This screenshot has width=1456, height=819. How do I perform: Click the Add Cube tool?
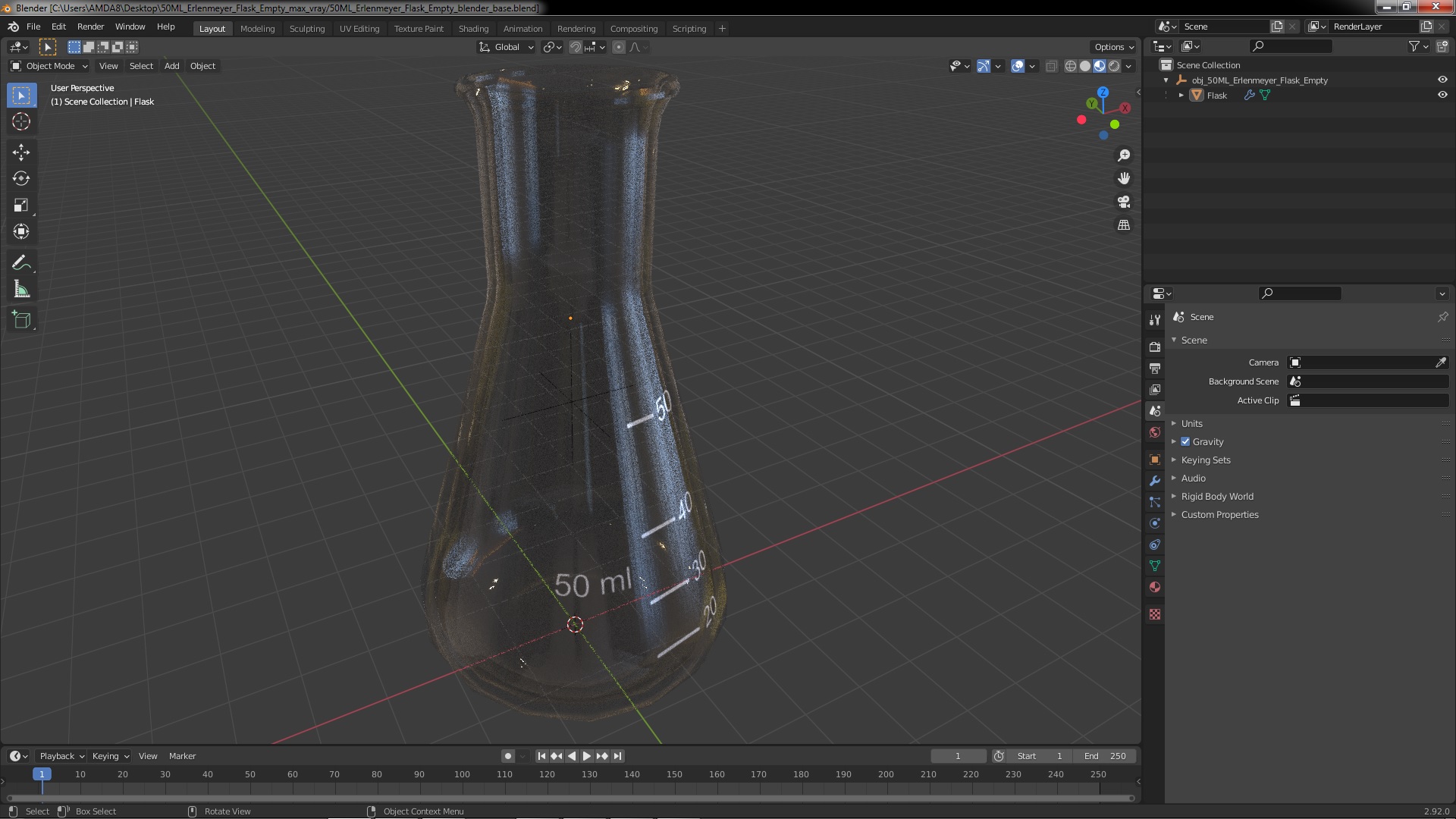click(21, 320)
